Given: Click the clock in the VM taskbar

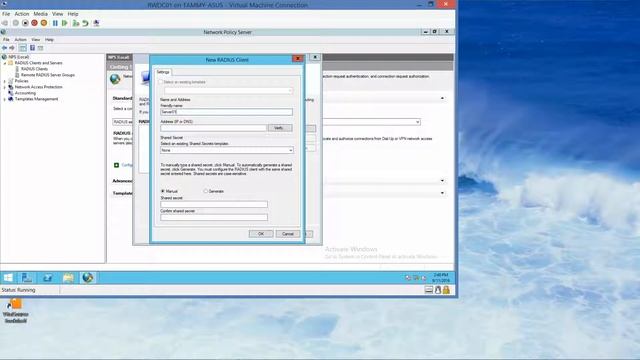Looking at the screenshot, I should pyautogui.click(x=440, y=278).
